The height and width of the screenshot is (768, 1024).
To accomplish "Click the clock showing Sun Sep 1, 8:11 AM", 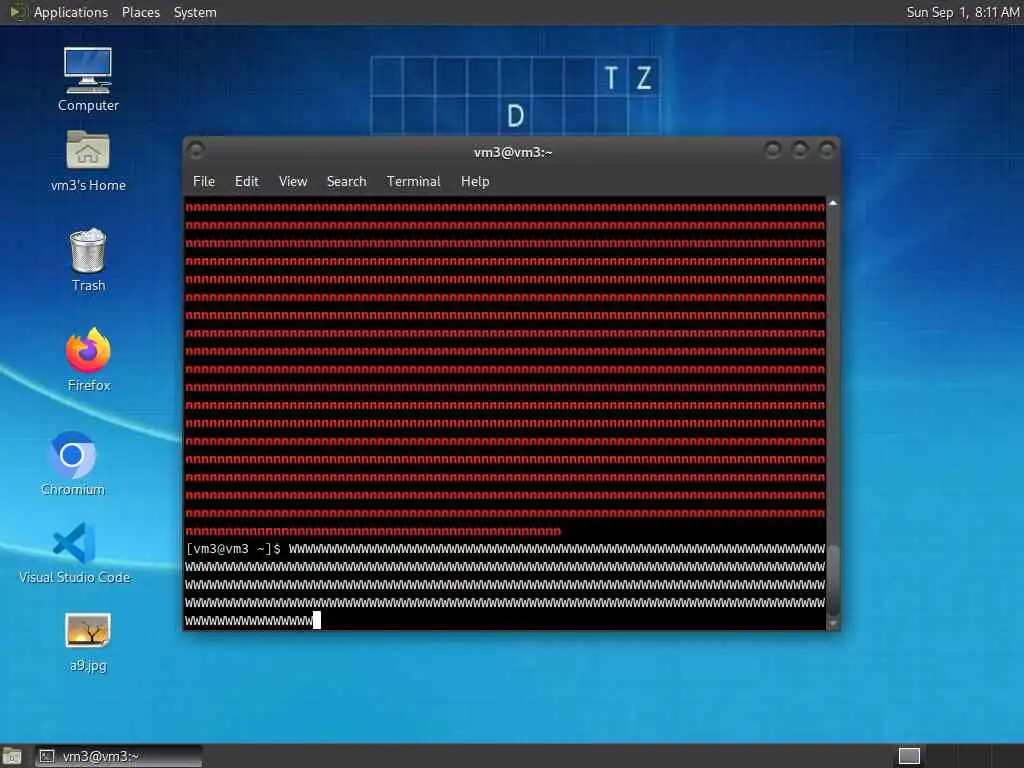I will [x=963, y=12].
